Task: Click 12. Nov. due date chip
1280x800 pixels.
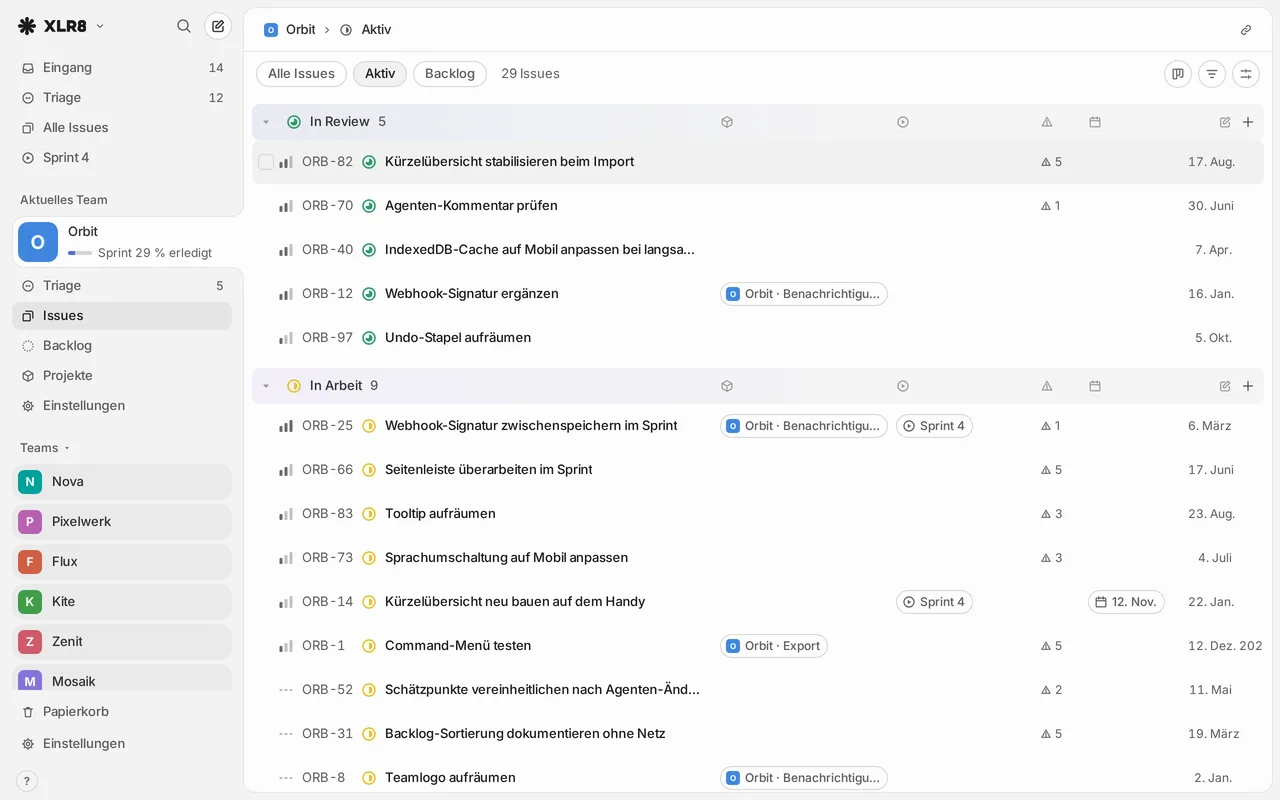Action: click(x=1126, y=602)
